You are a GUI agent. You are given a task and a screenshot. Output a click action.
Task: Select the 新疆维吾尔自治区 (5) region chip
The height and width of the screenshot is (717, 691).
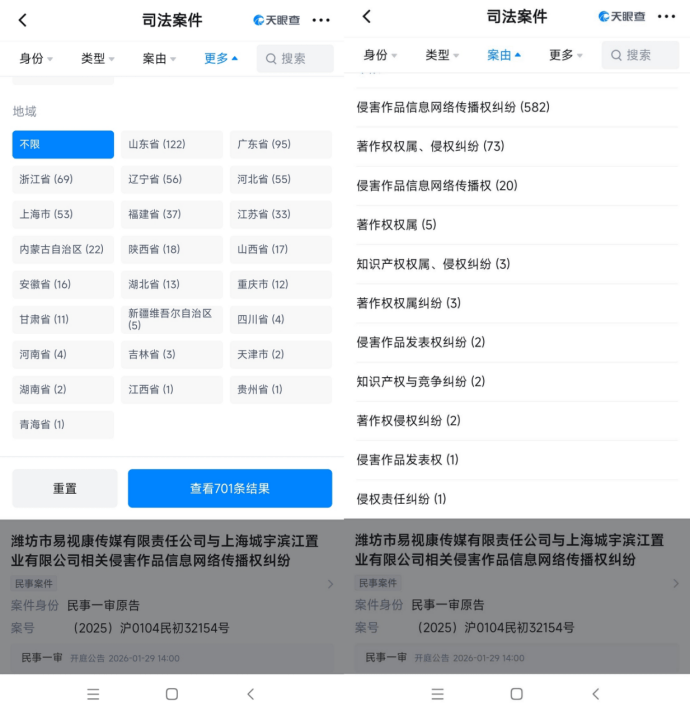(171, 319)
